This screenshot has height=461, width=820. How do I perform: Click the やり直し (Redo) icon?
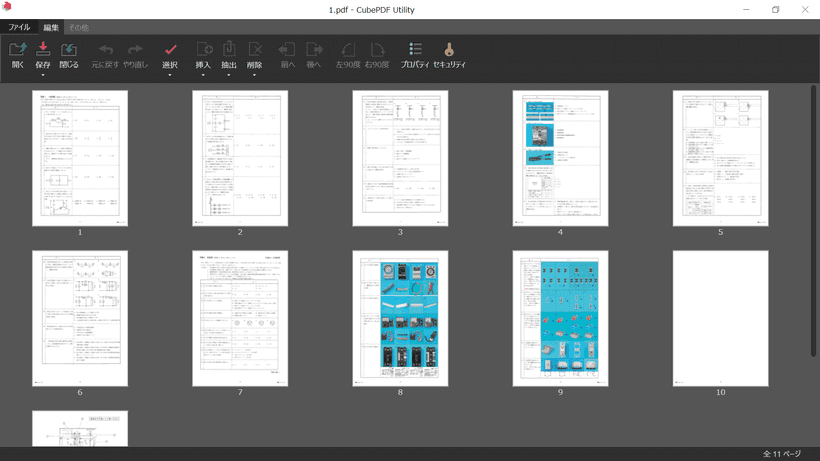click(x=135, y=50)
